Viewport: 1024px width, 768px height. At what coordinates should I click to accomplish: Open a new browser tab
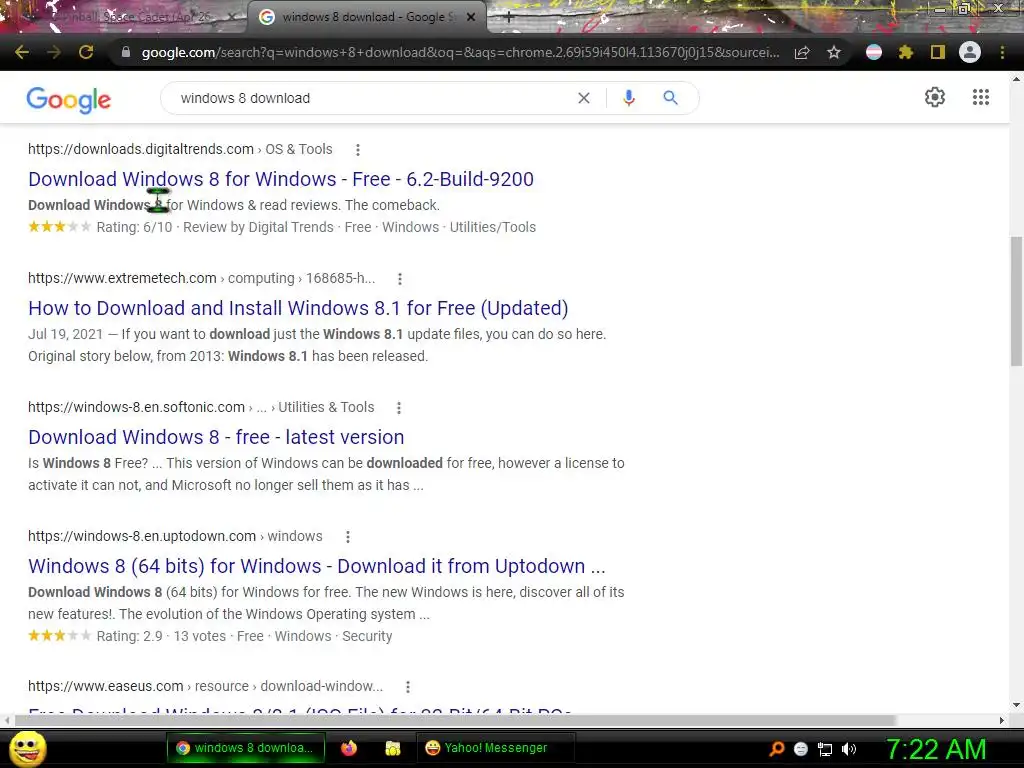[509, 17]
